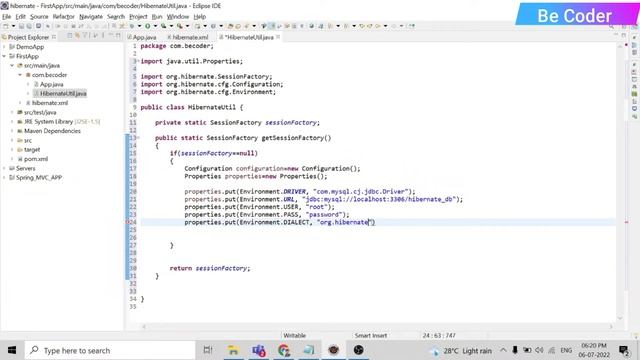Click the Save toolbar icon
The image size is (640, 360).
coord(21,26)
